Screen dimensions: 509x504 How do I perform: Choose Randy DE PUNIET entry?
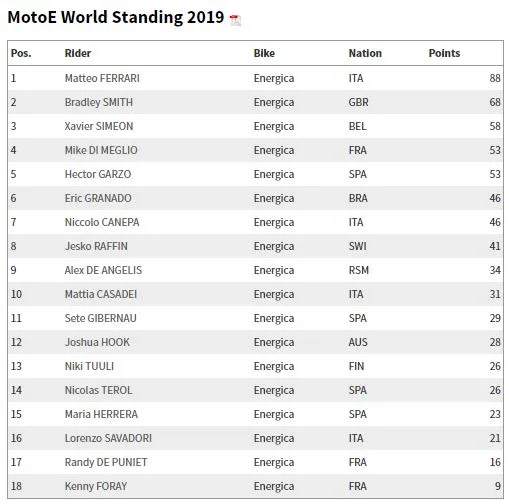106,462
